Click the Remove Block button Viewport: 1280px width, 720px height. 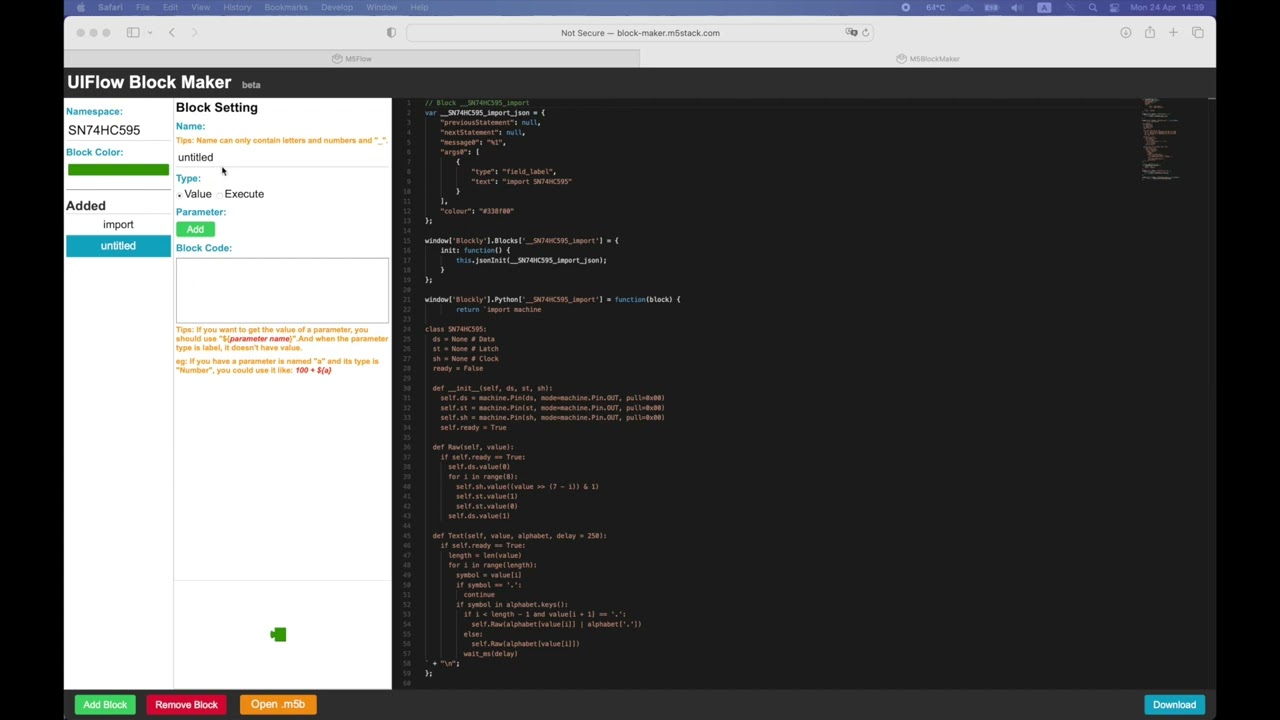point(186,705)
